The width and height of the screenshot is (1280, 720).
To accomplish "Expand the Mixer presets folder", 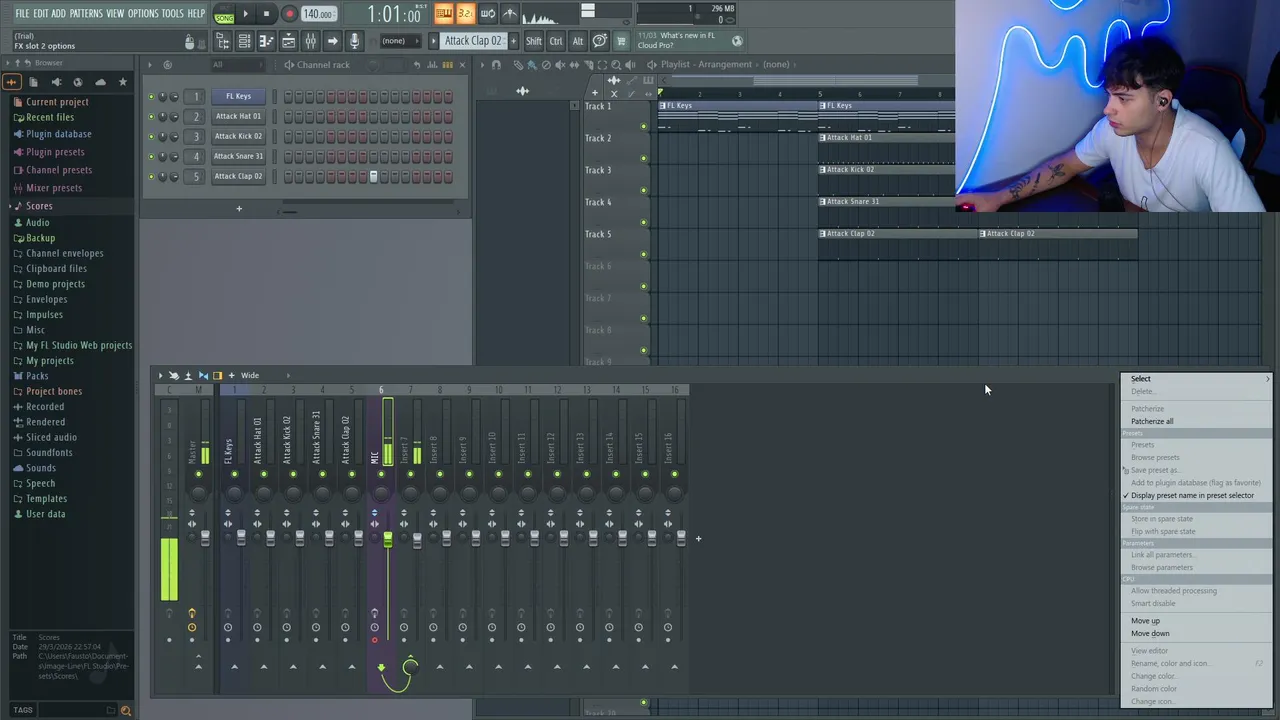I will coord(54,188).
